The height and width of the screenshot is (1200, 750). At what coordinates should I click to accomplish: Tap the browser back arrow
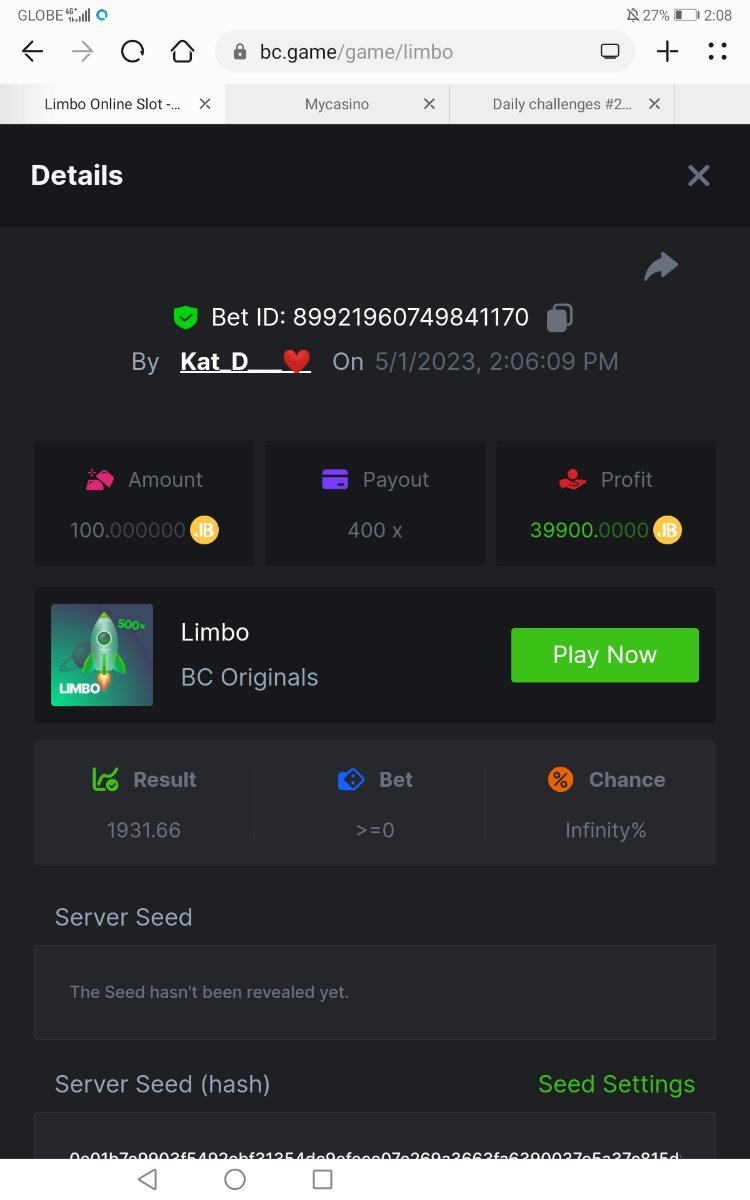point(33,52)
